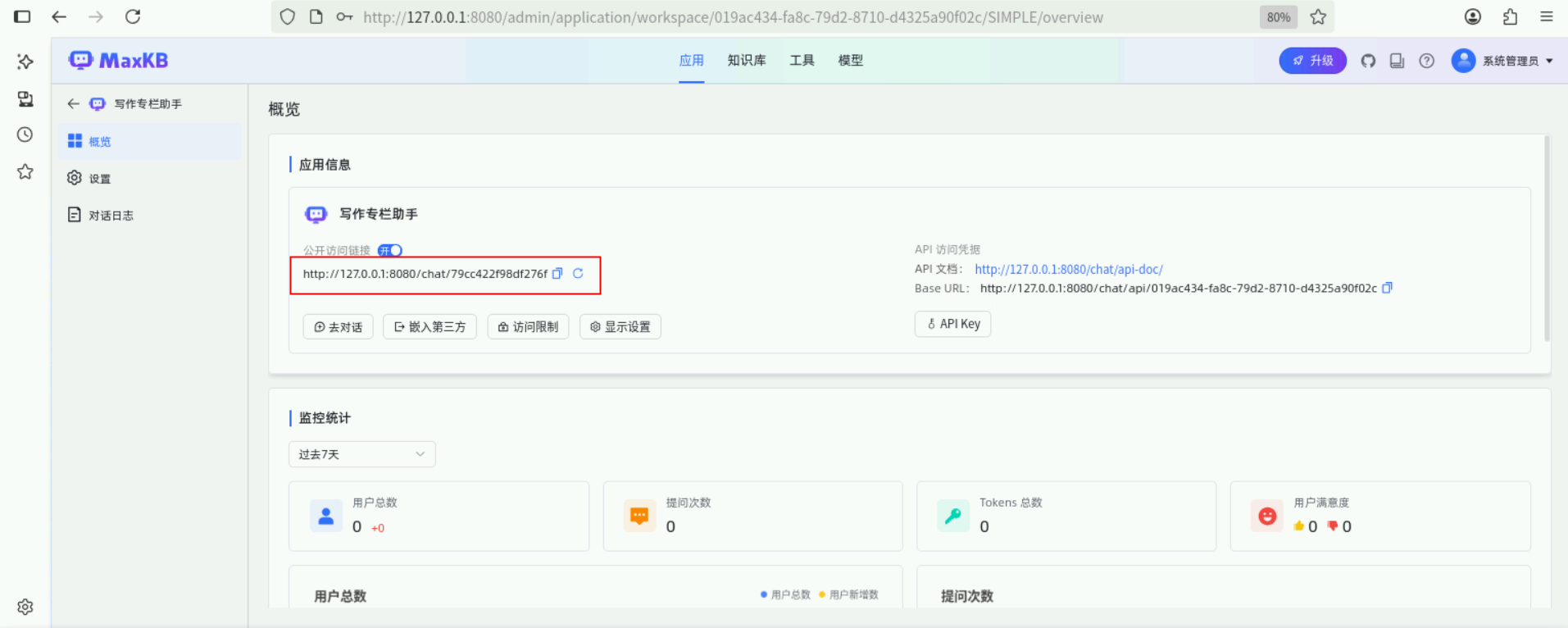Click the 用户新增数 chart legend

click(848, 594)
